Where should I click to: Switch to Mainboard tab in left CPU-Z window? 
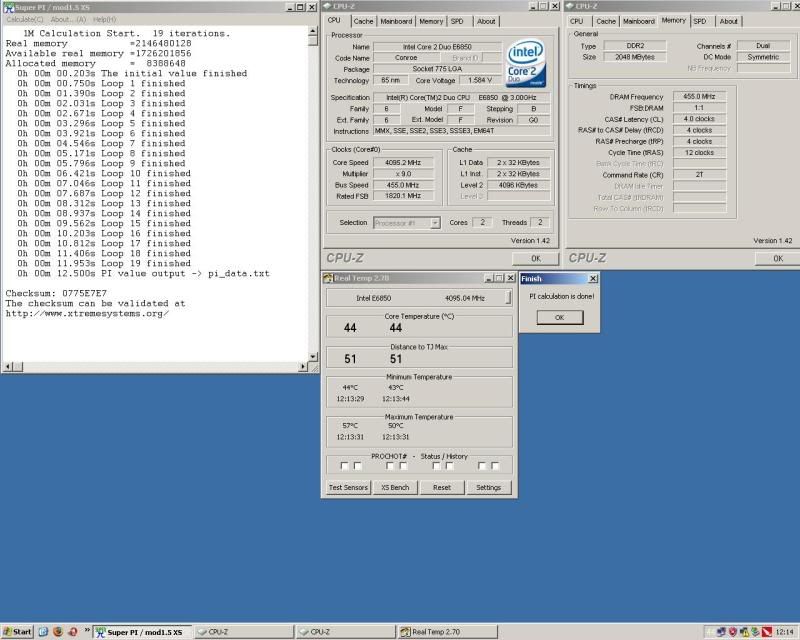(396, 21)
